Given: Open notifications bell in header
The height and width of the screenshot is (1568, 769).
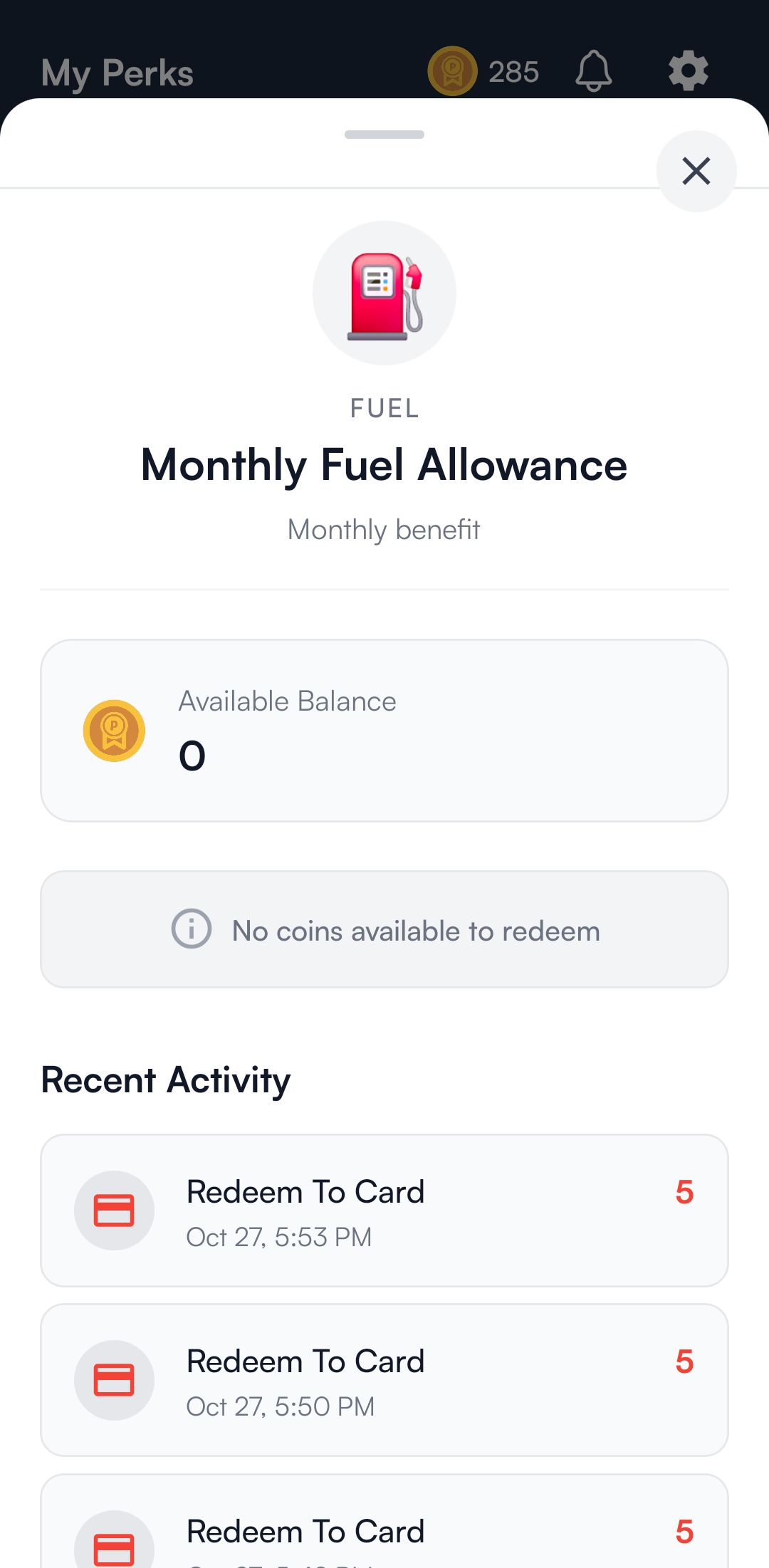Looking at the screenshot, I should (593, 71).
